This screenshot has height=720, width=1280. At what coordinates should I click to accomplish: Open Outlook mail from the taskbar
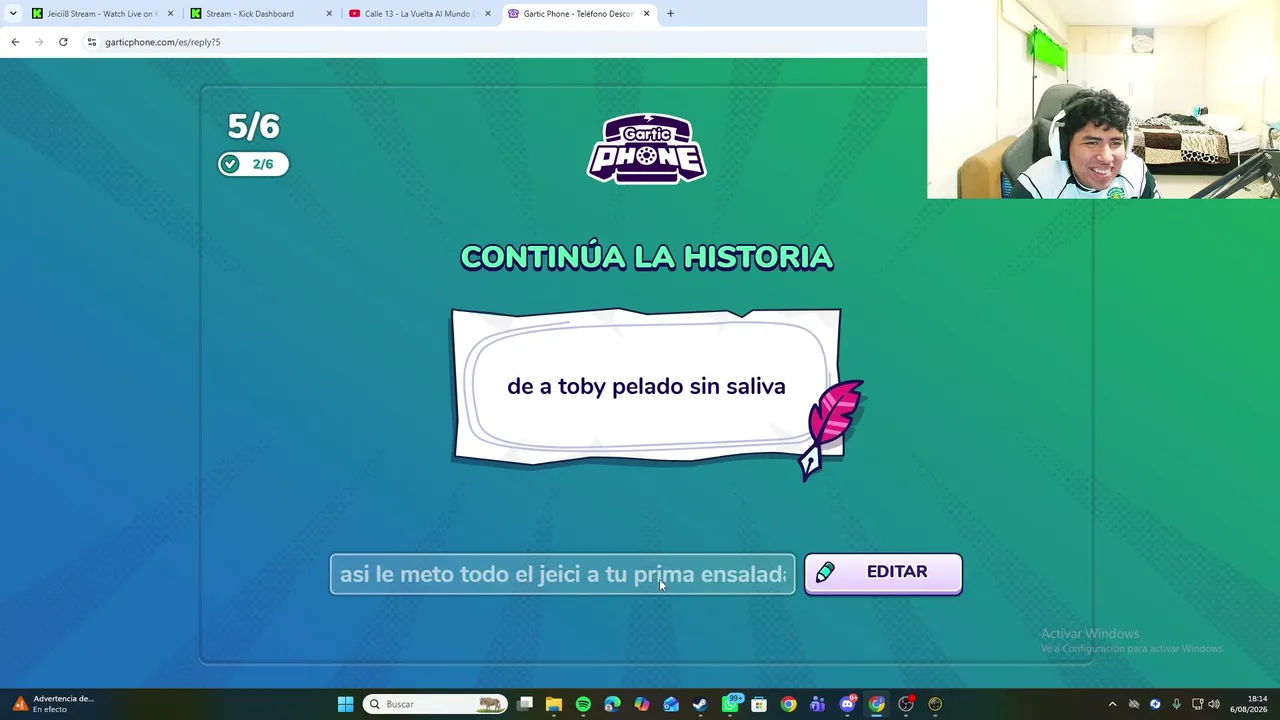(x=671, y=704)
